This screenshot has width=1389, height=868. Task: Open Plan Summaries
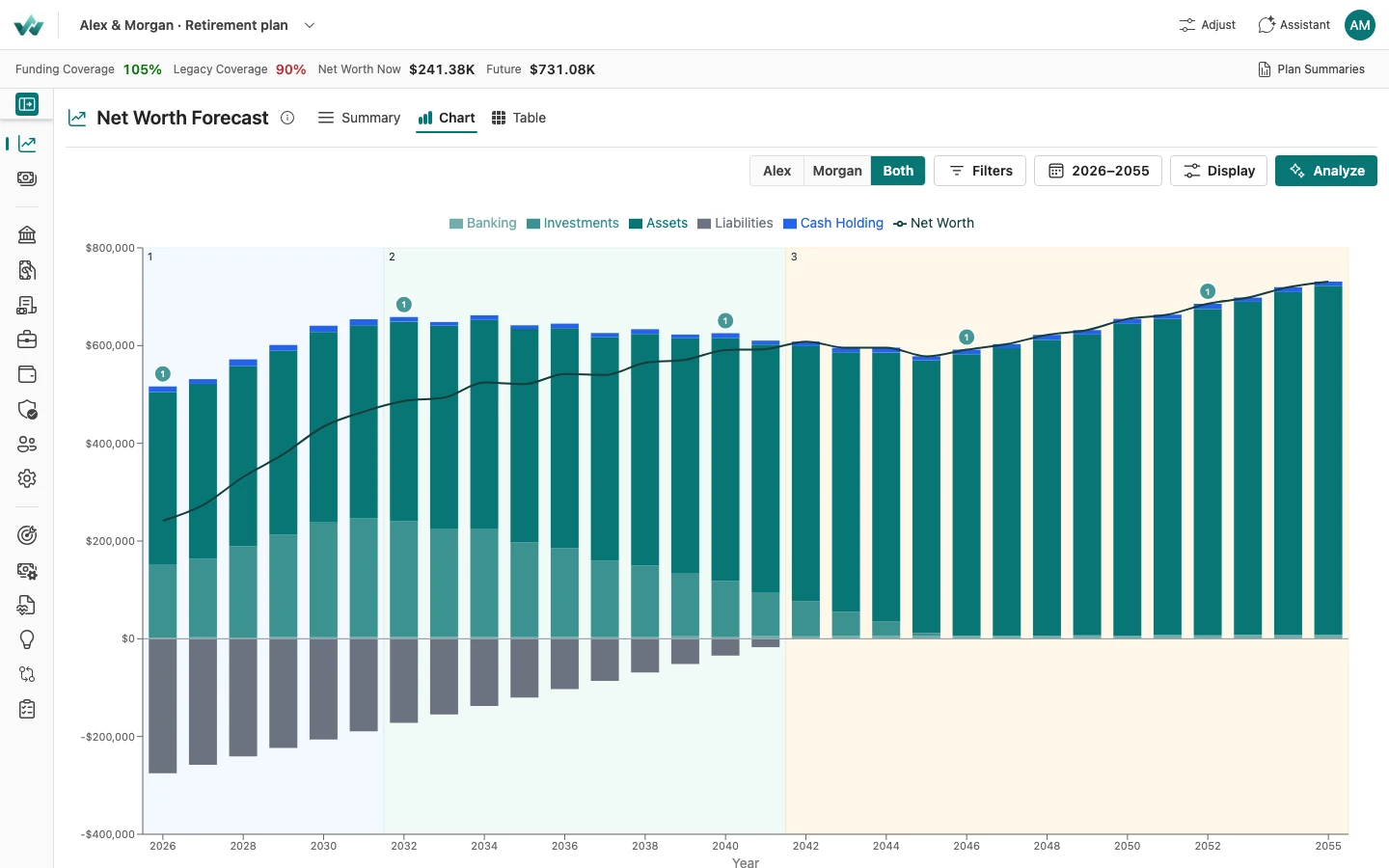point(1311,69)
